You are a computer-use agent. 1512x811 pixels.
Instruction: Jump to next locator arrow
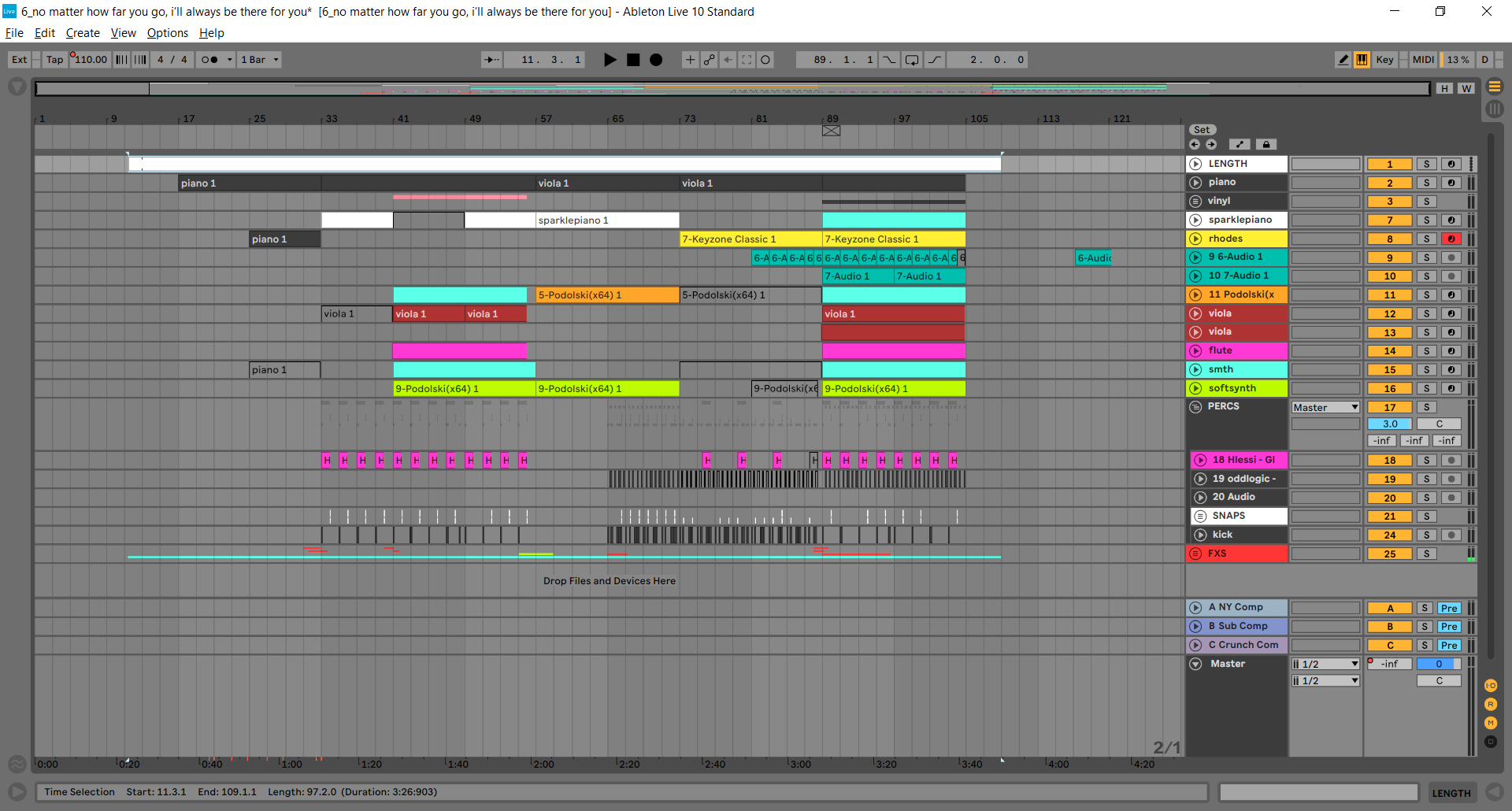(1211, 145)
